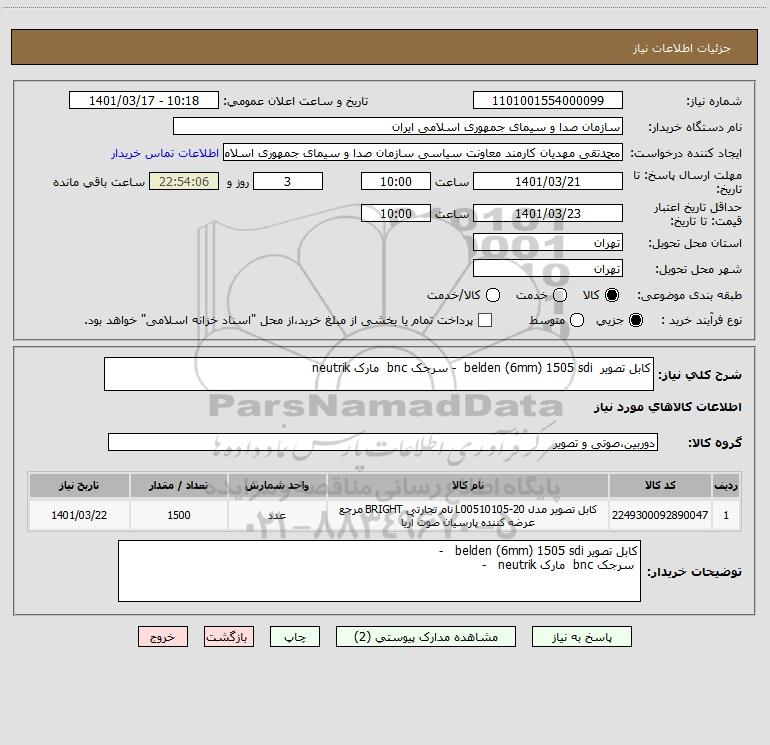This screenshot has width=770, height=745.
Task: Click the buyer notes text area
Action: (379, 571)
